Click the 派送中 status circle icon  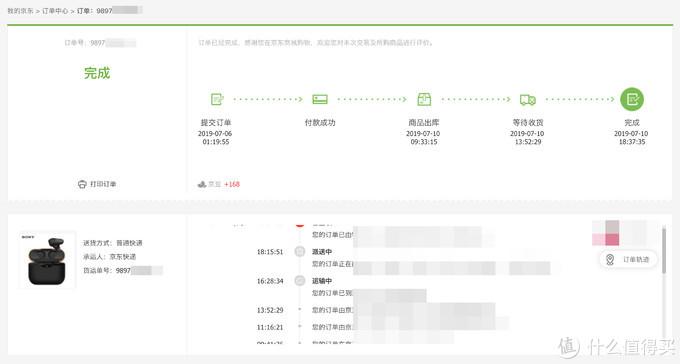[x=300, y=252]
